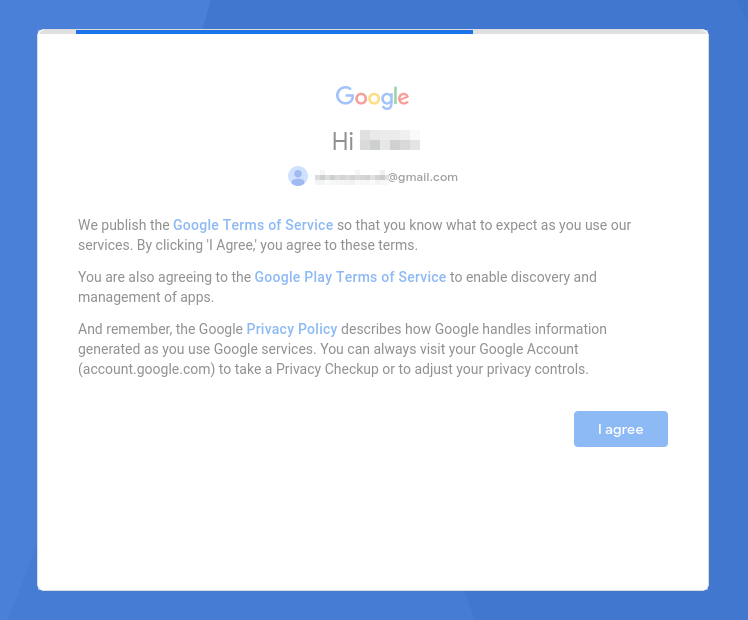Click 'Privacy Checkup' text in last paragraph

click(327, 369)
